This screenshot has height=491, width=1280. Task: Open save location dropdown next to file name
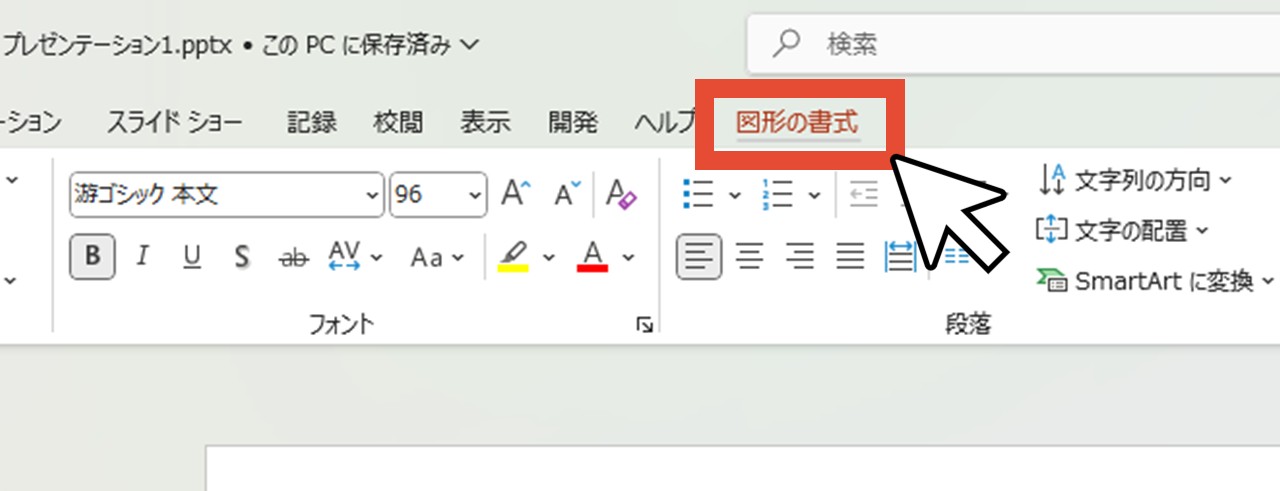pos(471,44)
